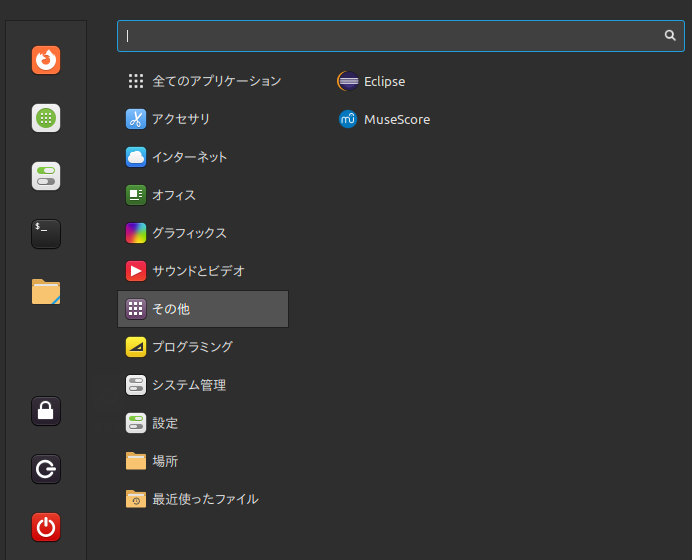The height and width of the screenshot is (560, 692).
Task: Open the 場所 places entry
Action: [203, 461]
